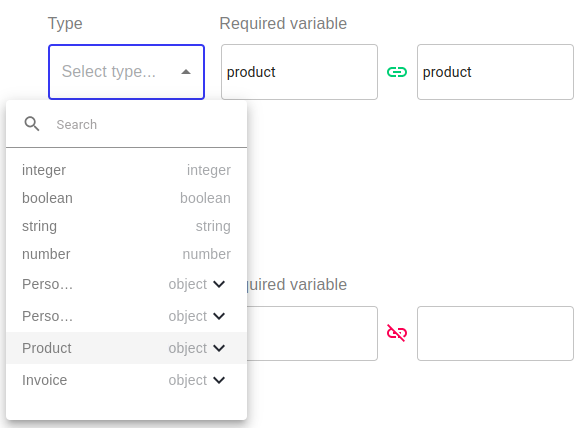Select the number type option

tap(126, 254)
